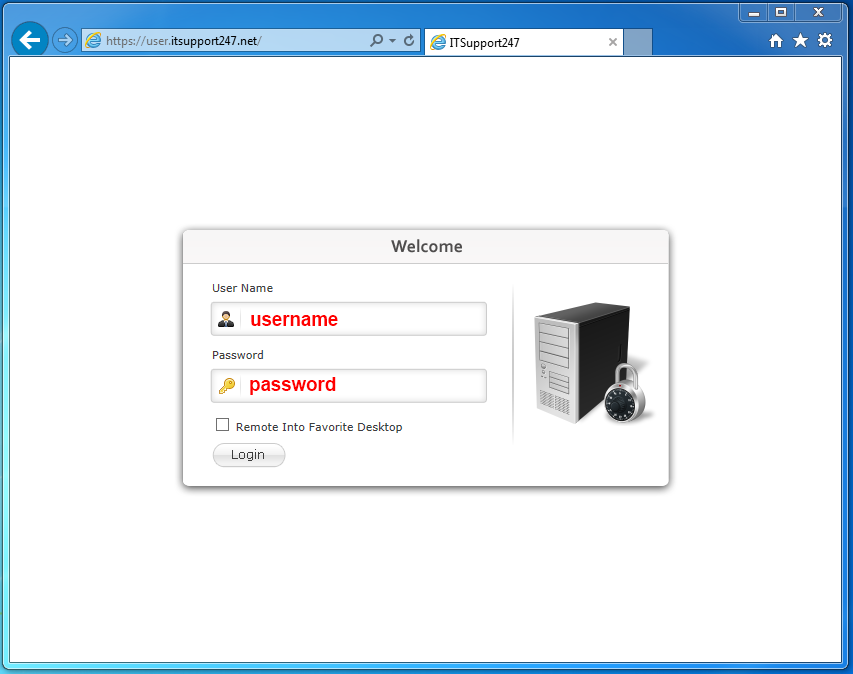Go to the browser home page icon
Viewport: 853px width, 674px height.
point(776,41)
